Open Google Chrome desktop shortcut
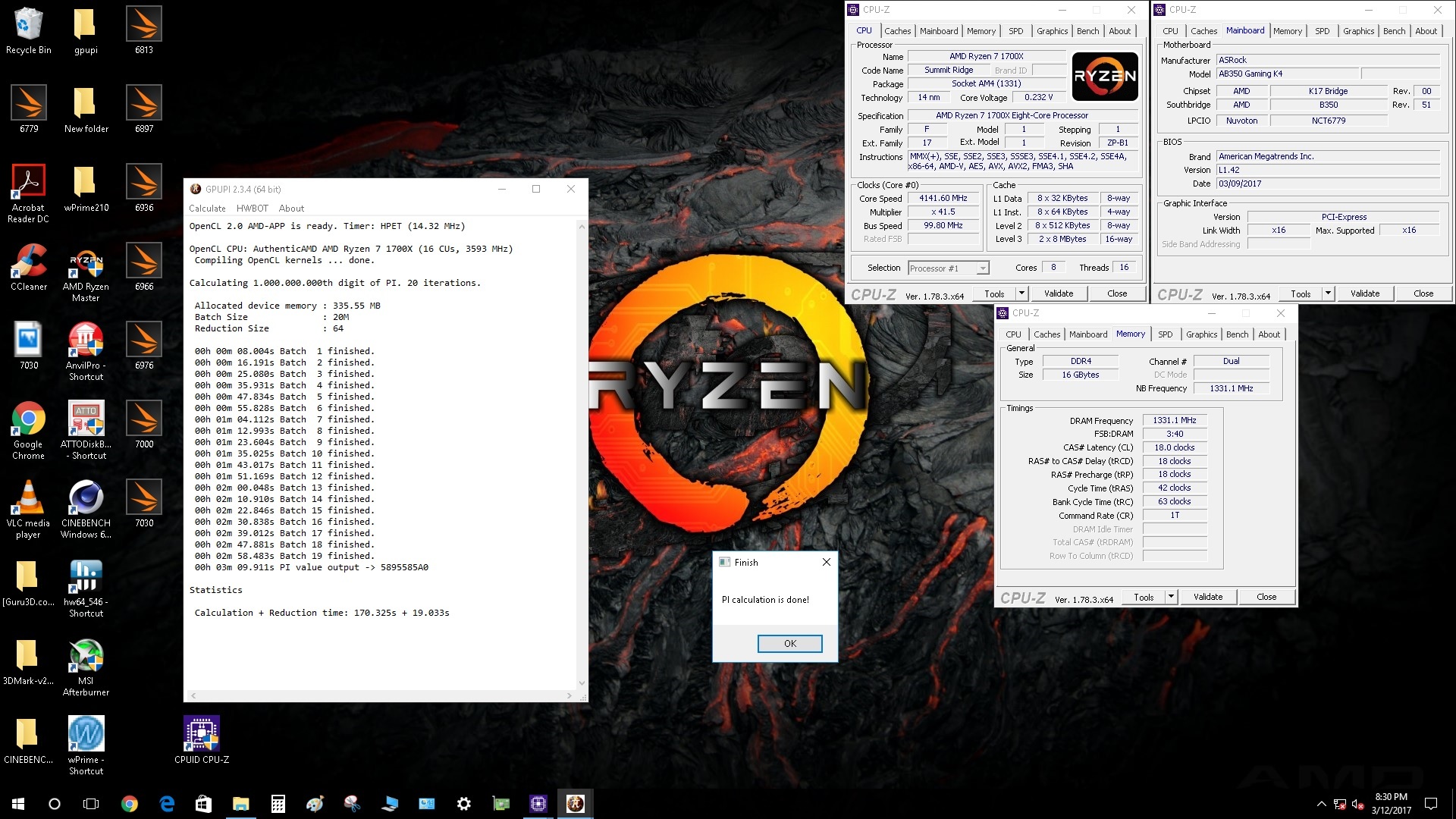 coord(29,430)
